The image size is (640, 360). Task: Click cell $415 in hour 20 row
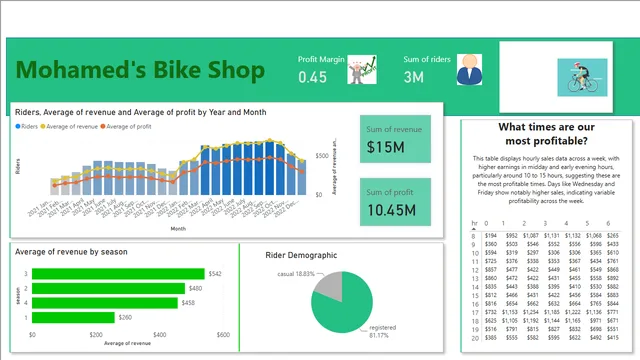click(x=613, y=338)
